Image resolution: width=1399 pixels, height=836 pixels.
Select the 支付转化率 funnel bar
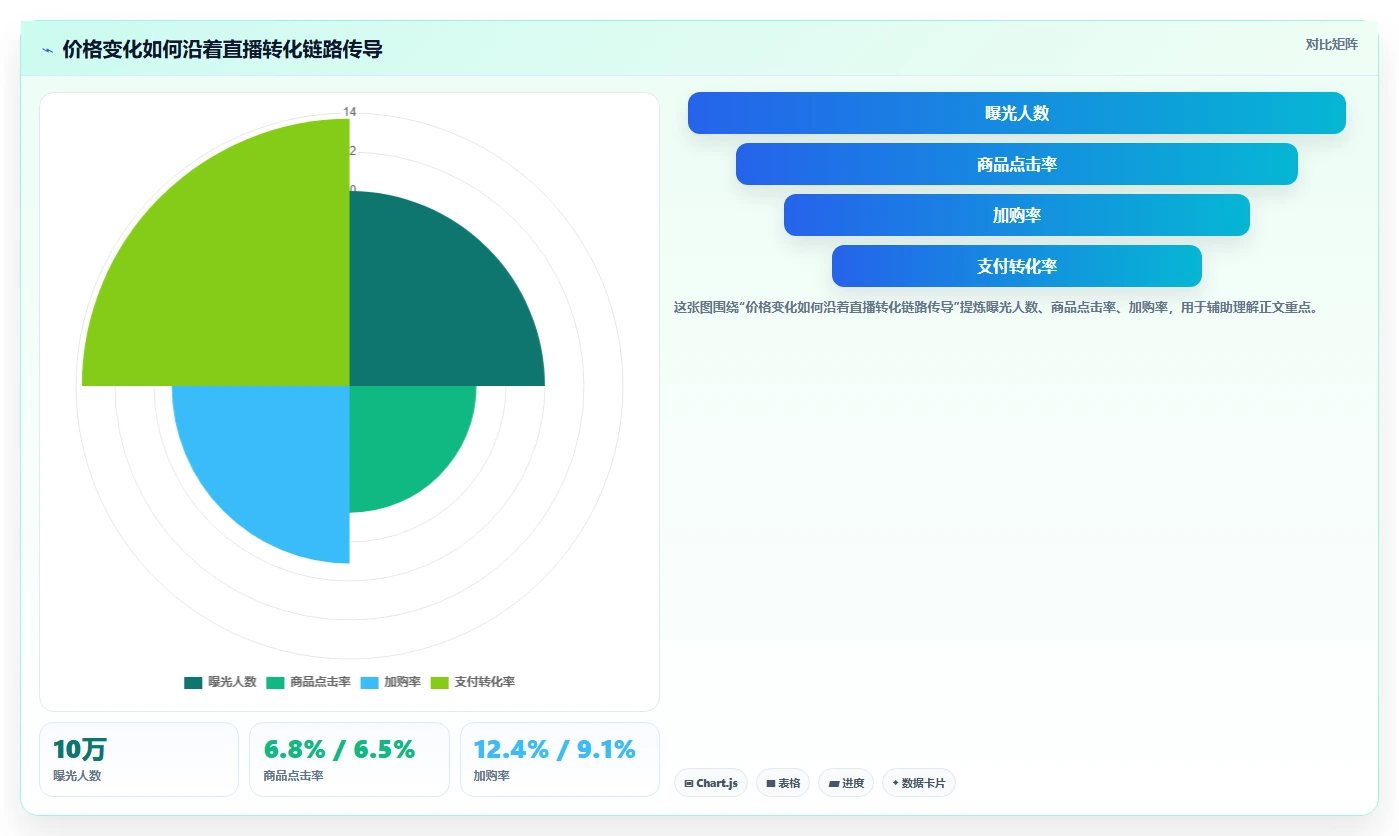[1016, 266]
